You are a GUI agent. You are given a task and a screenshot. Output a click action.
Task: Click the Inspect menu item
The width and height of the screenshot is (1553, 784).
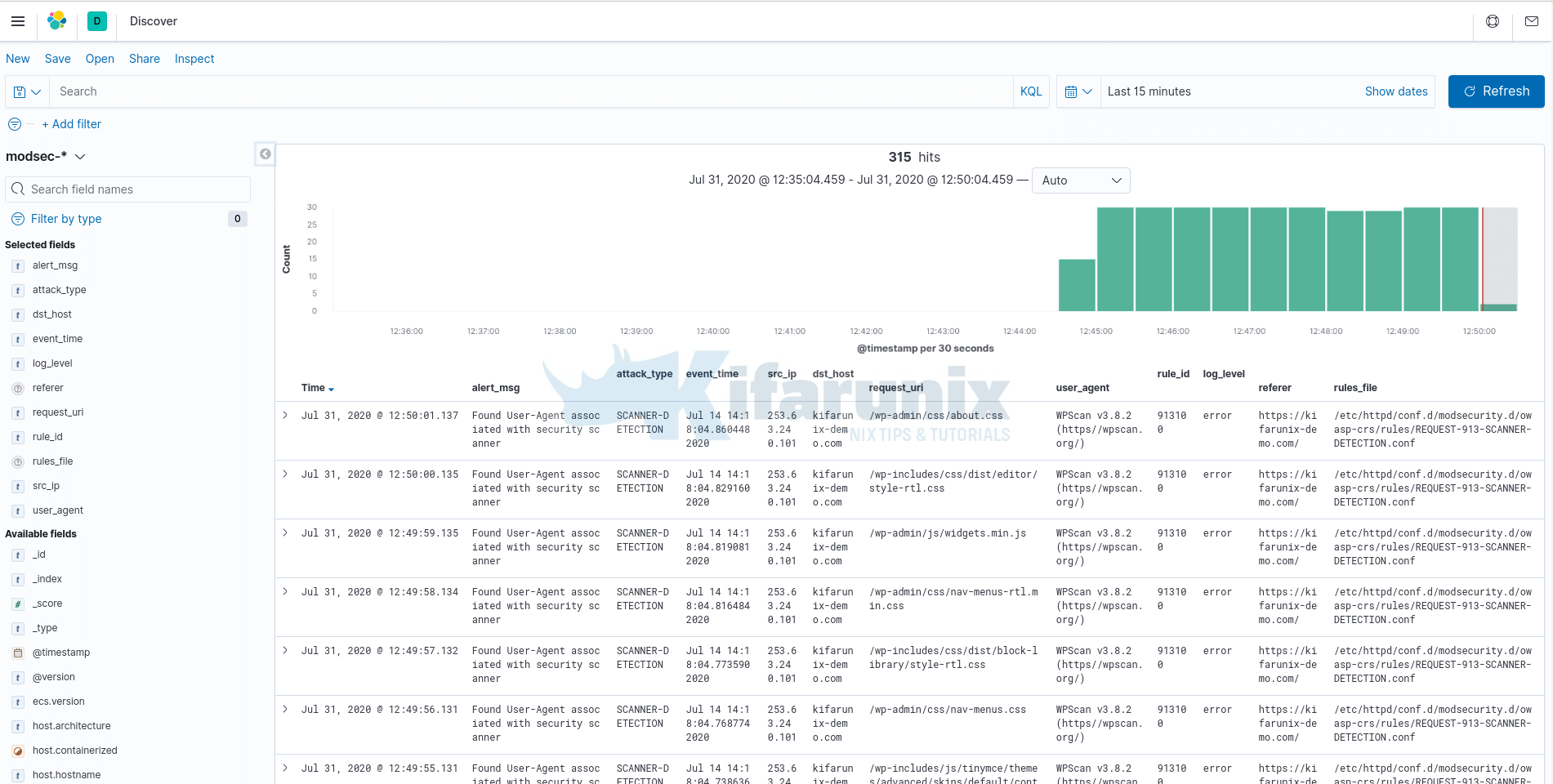click(x=194, y=59)
